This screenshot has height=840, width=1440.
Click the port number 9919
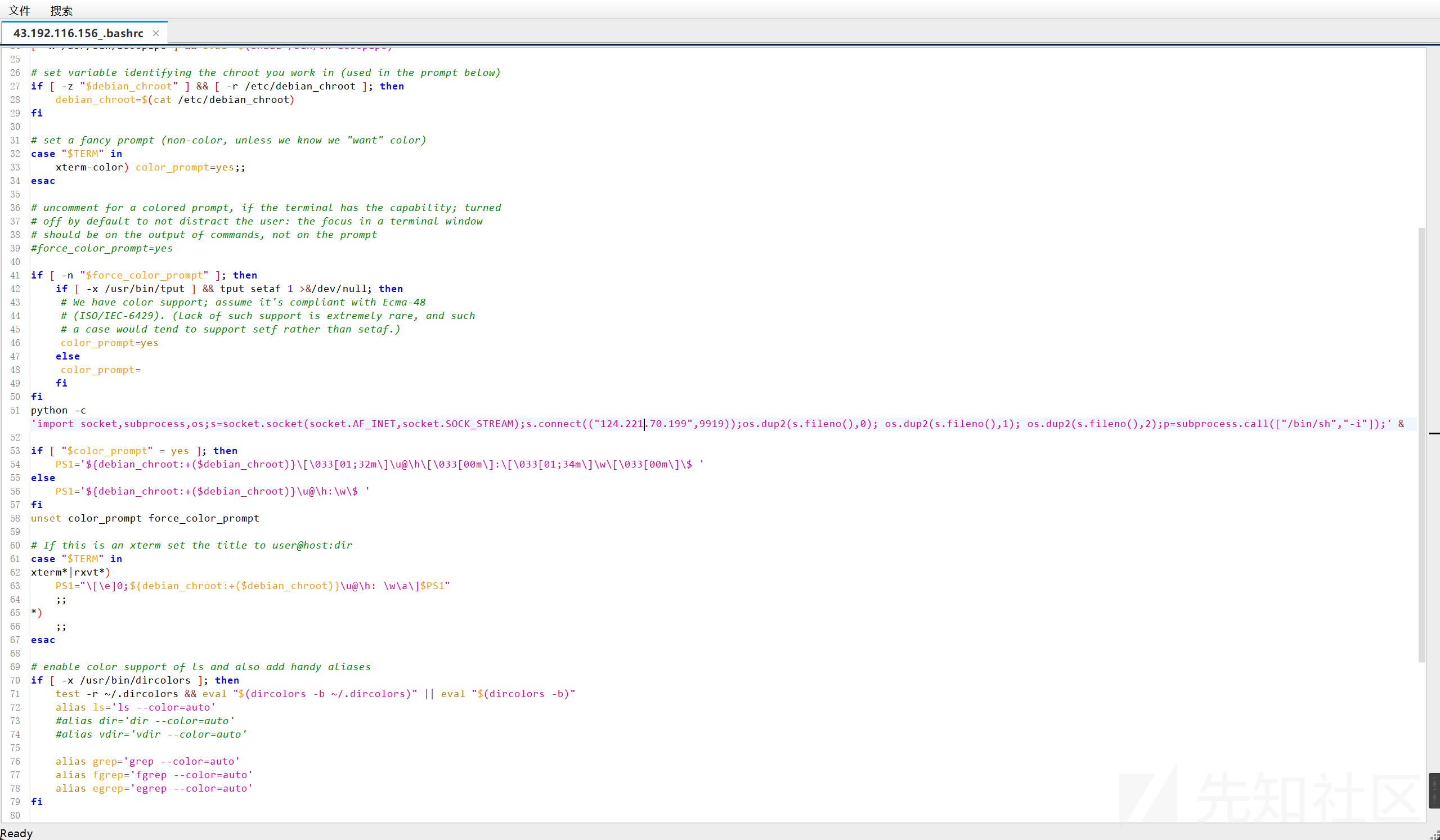click(711, 424)
